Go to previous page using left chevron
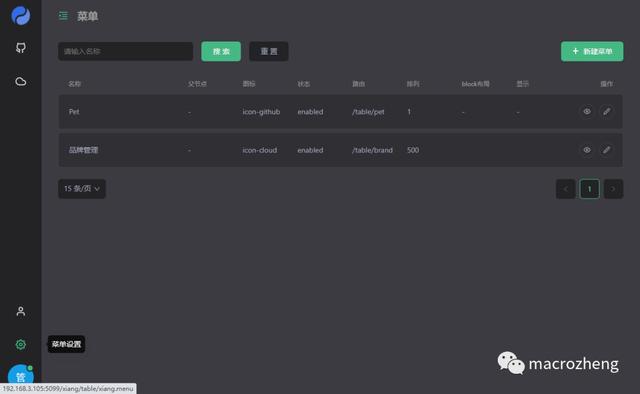 click(566, 189)
